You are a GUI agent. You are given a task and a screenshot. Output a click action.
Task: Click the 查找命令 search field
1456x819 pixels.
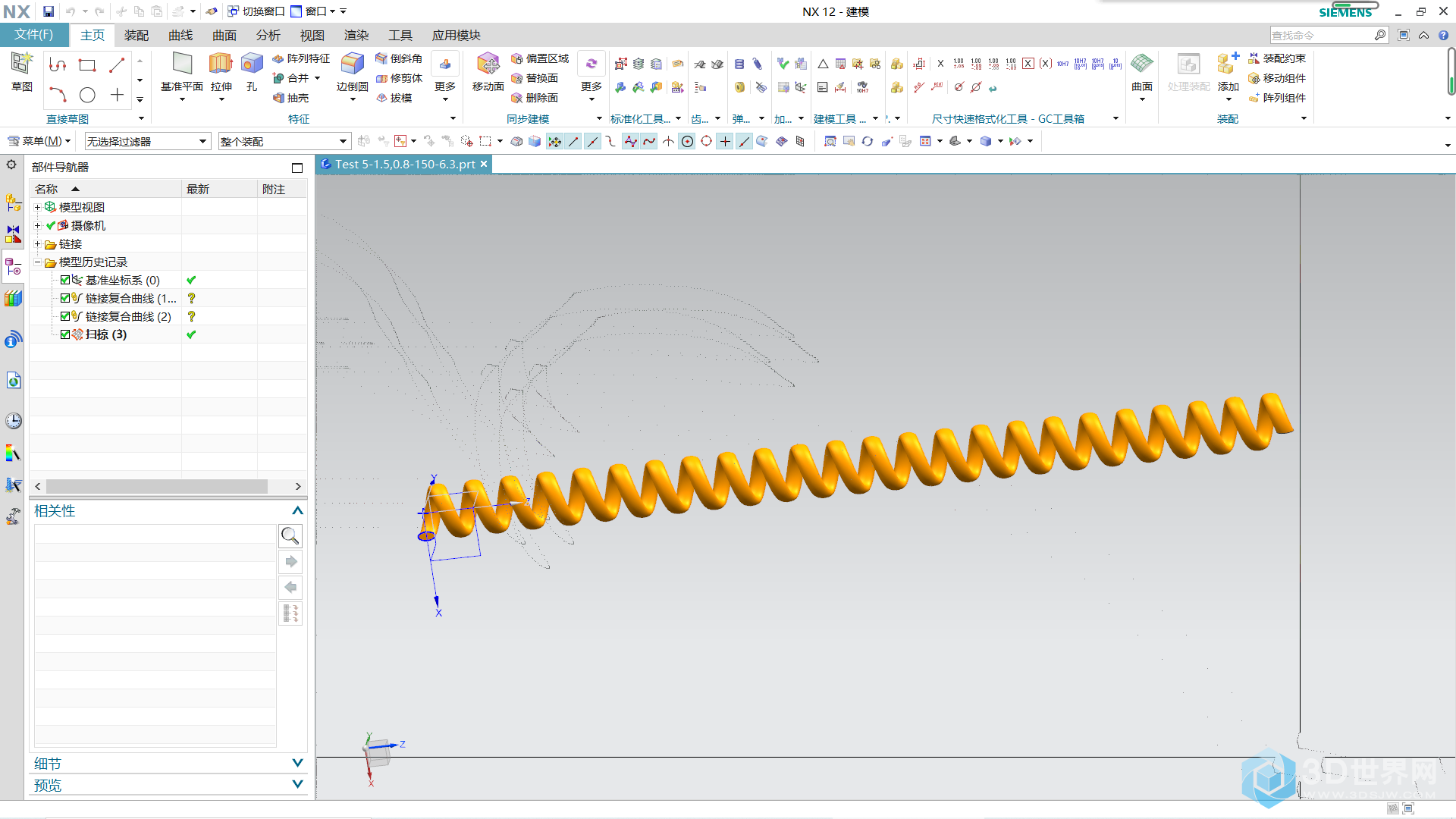coord(1323,35)
